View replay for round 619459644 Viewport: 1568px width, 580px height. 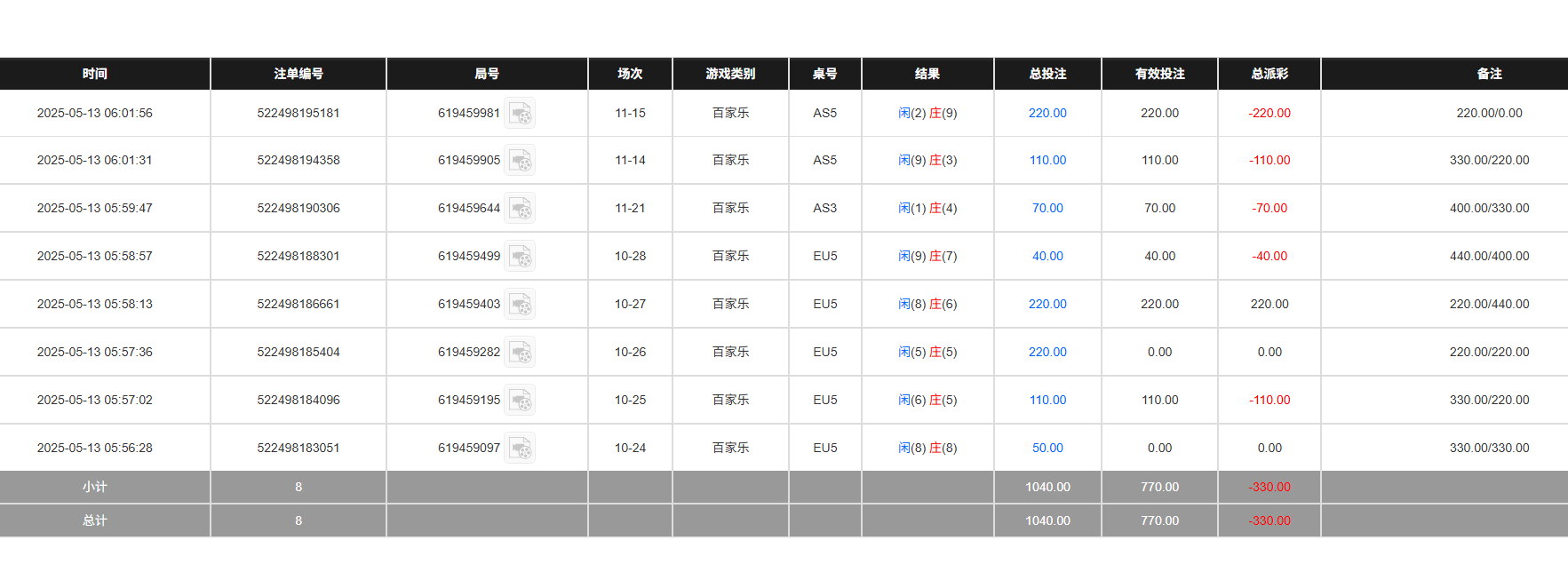coord(521,209)
